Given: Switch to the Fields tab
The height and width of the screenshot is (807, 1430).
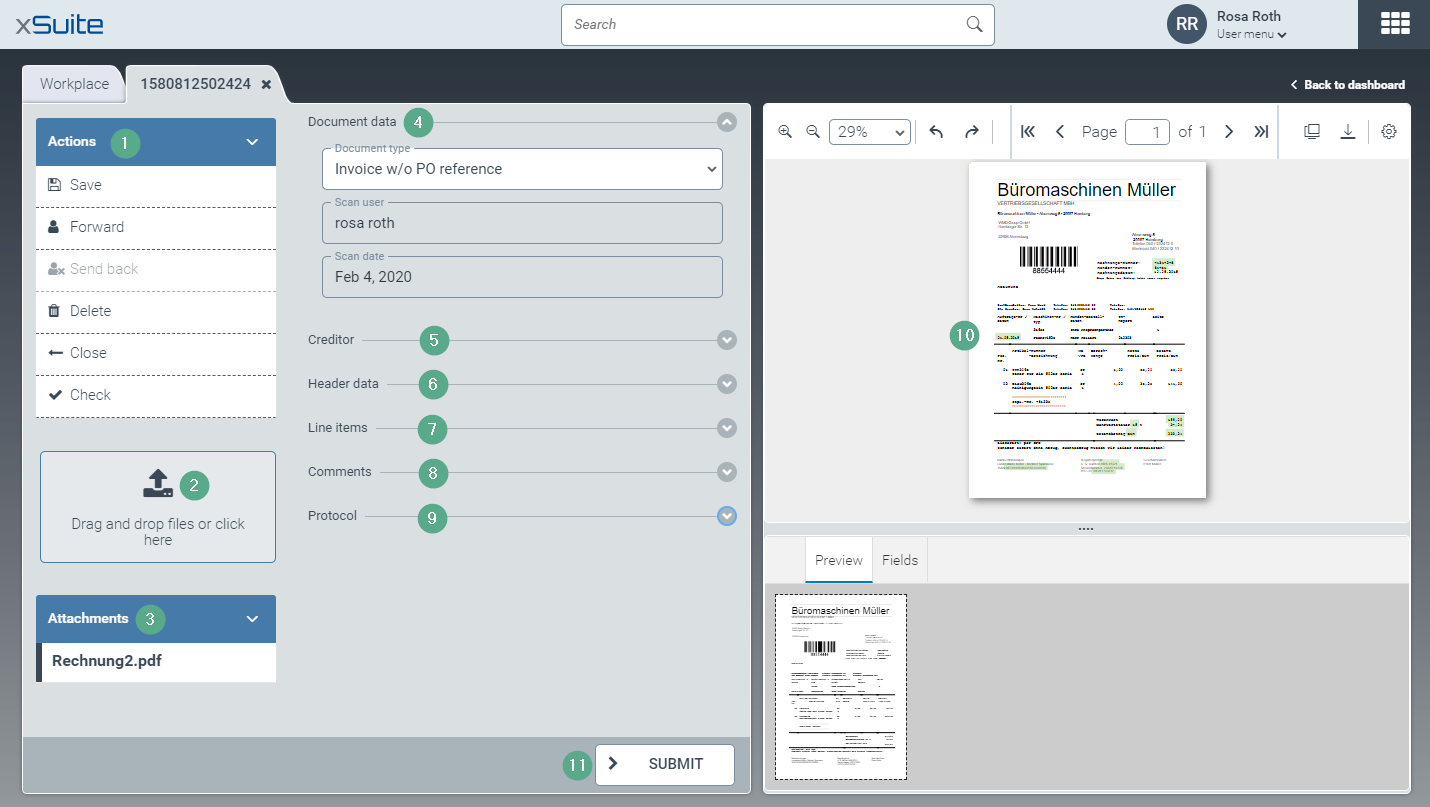Looking at the screenshot, I should point(899,560).
